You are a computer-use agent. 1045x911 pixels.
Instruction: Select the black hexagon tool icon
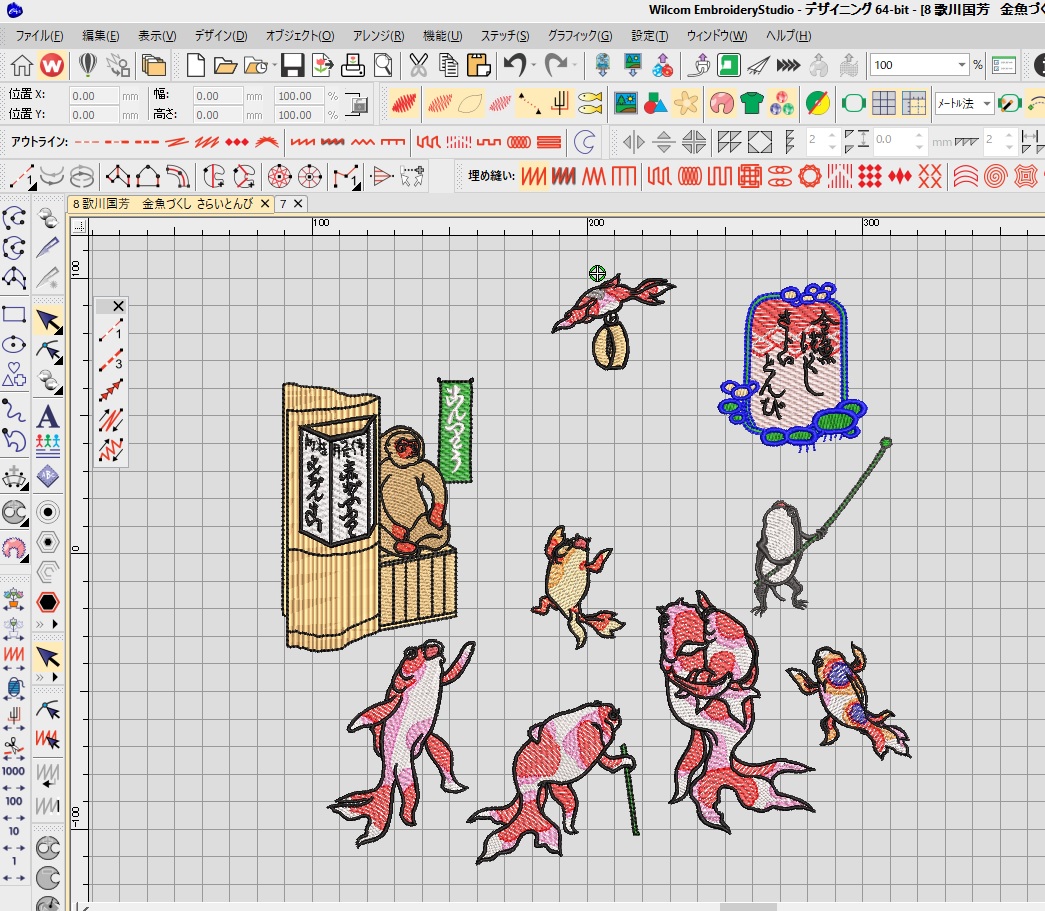(48, 602)
